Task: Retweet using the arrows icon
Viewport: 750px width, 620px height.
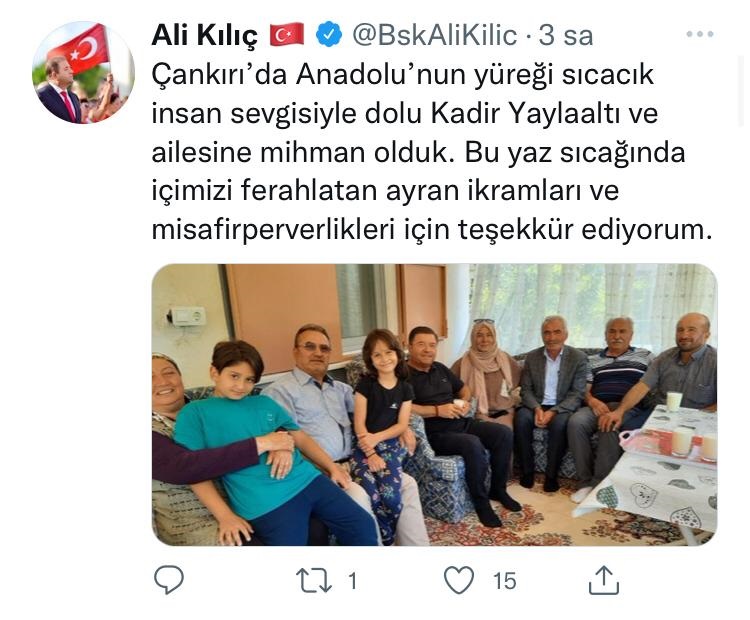Action: [x=314, y=580]
